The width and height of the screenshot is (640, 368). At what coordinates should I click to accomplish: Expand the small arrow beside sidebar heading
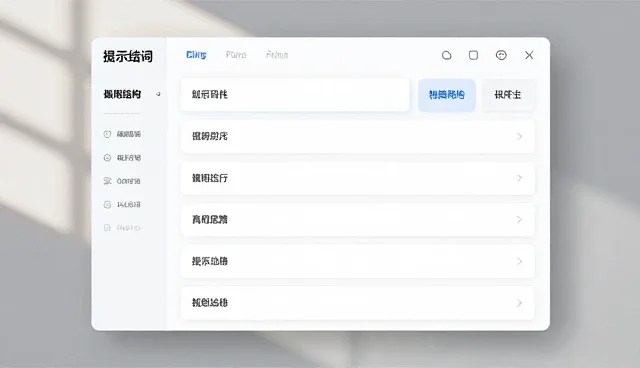[158, 94]
